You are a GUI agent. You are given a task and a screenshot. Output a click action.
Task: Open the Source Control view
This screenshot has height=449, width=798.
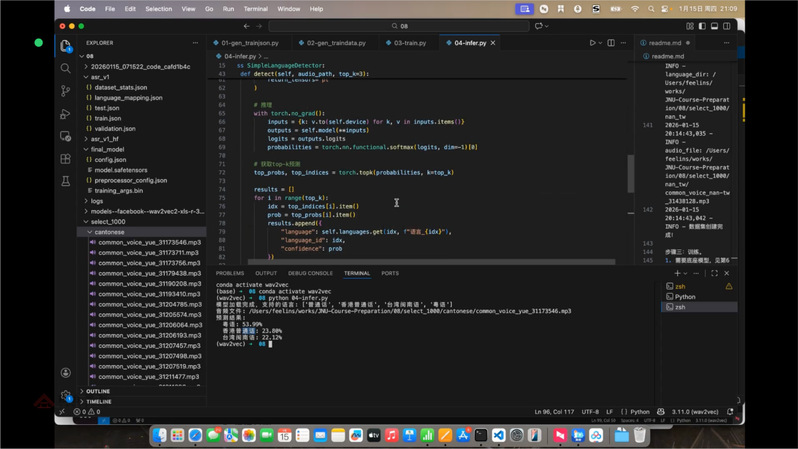coord(66,91)
